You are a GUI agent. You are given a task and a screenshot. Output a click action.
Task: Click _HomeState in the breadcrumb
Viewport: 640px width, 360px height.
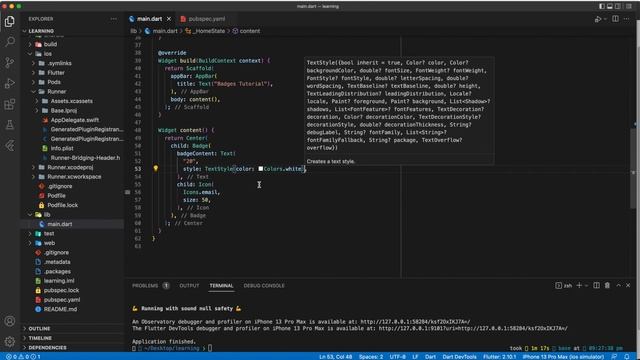209,31
